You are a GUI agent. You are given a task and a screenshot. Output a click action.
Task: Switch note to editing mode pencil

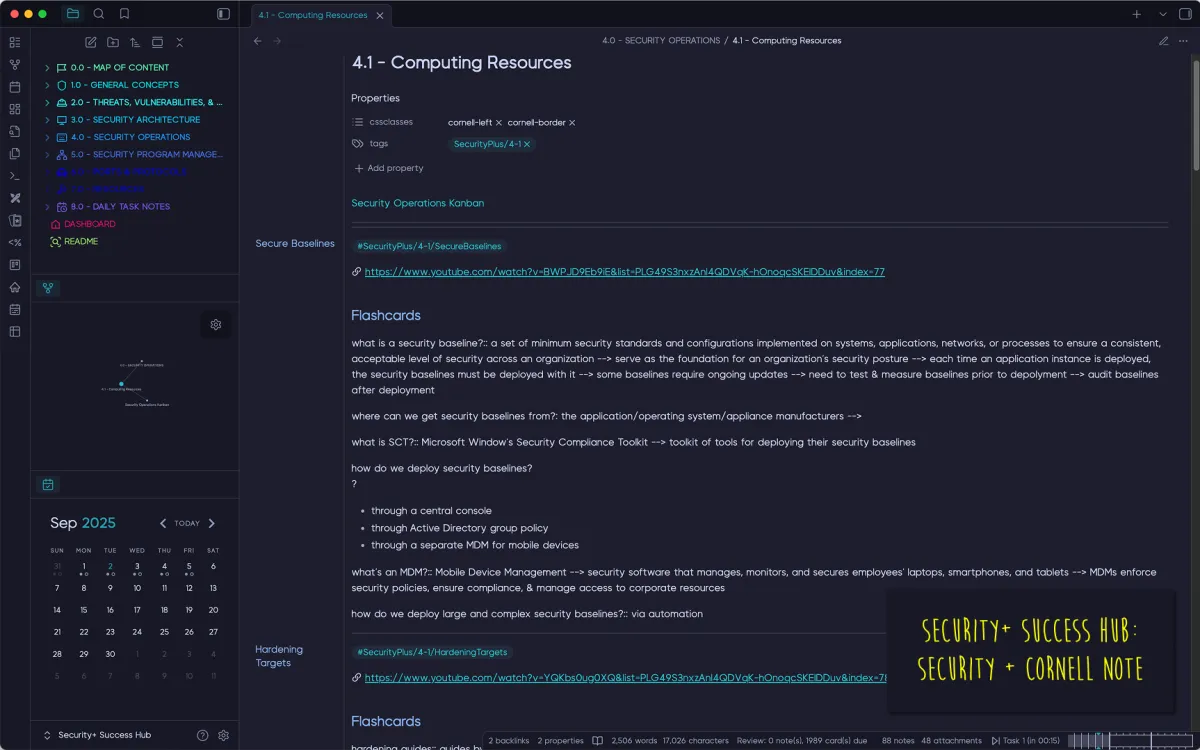[x=1163, y=41]
